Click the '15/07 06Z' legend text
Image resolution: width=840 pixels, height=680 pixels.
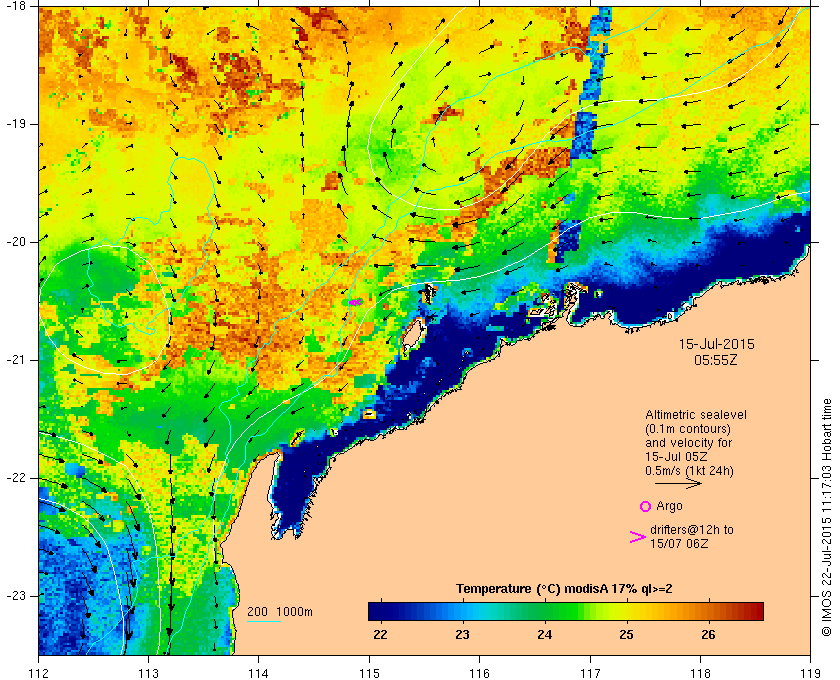click(x=679, y=544)
